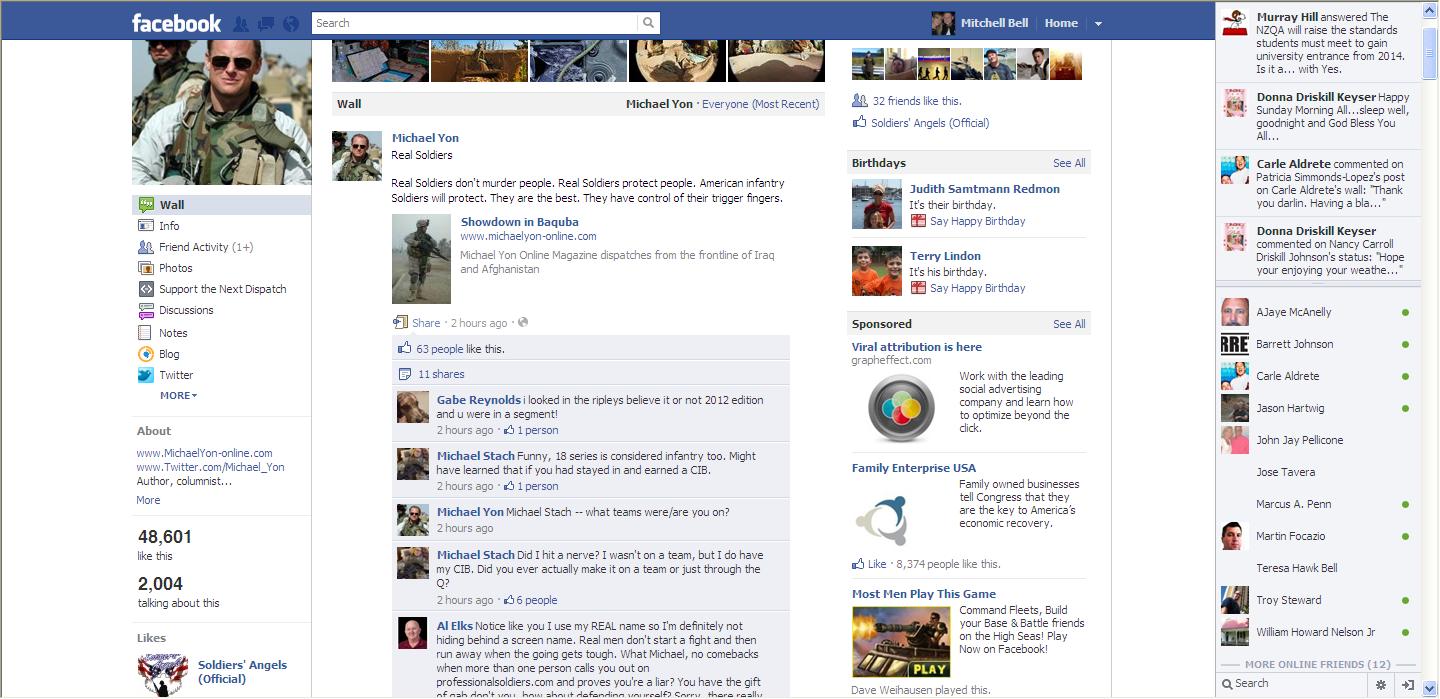Click 6 people likes on Michael Stach comment
Viewport: 1440px width, 699px height.
click(537, 600)
